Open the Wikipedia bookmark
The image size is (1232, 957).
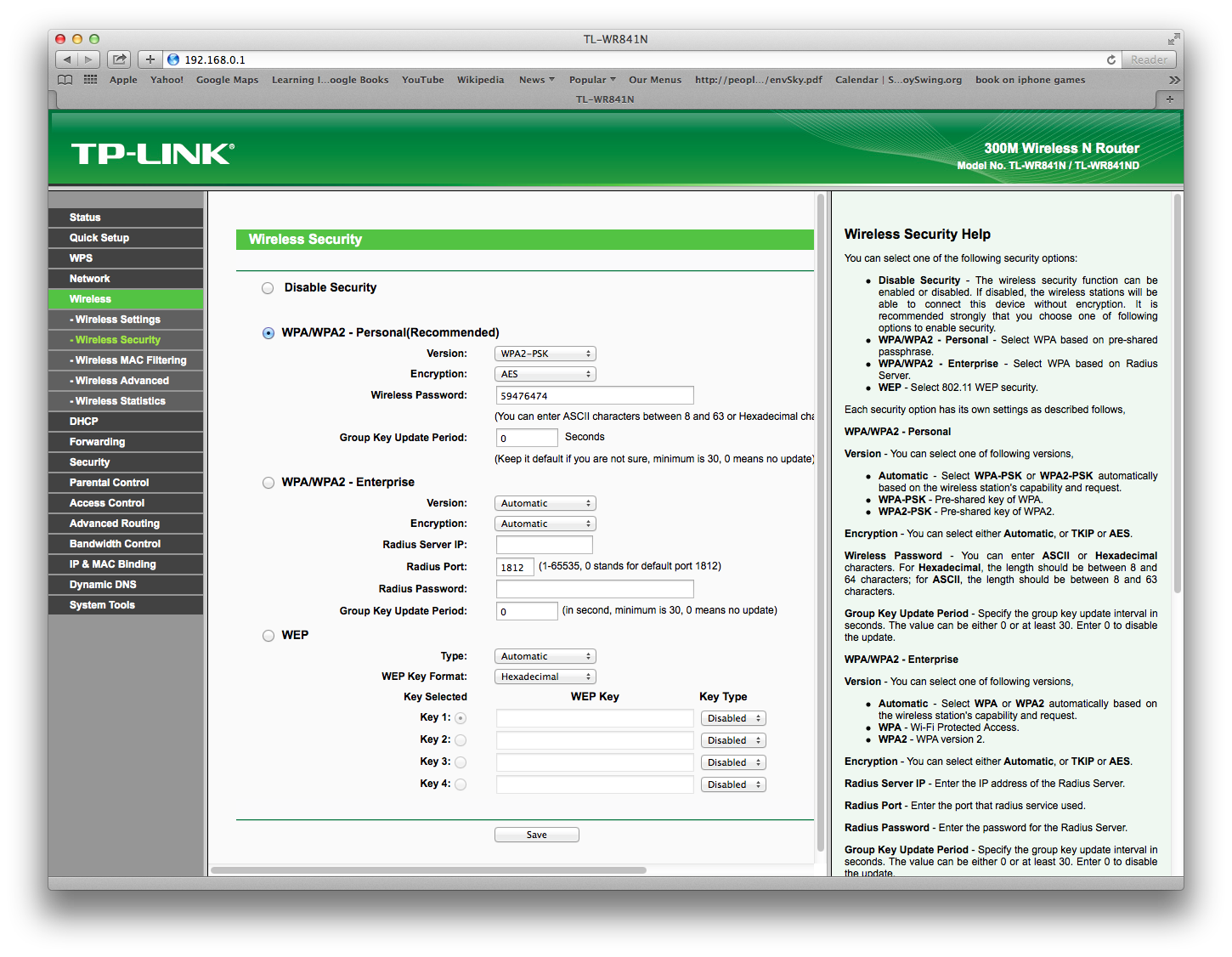click(x=481, y=80)
